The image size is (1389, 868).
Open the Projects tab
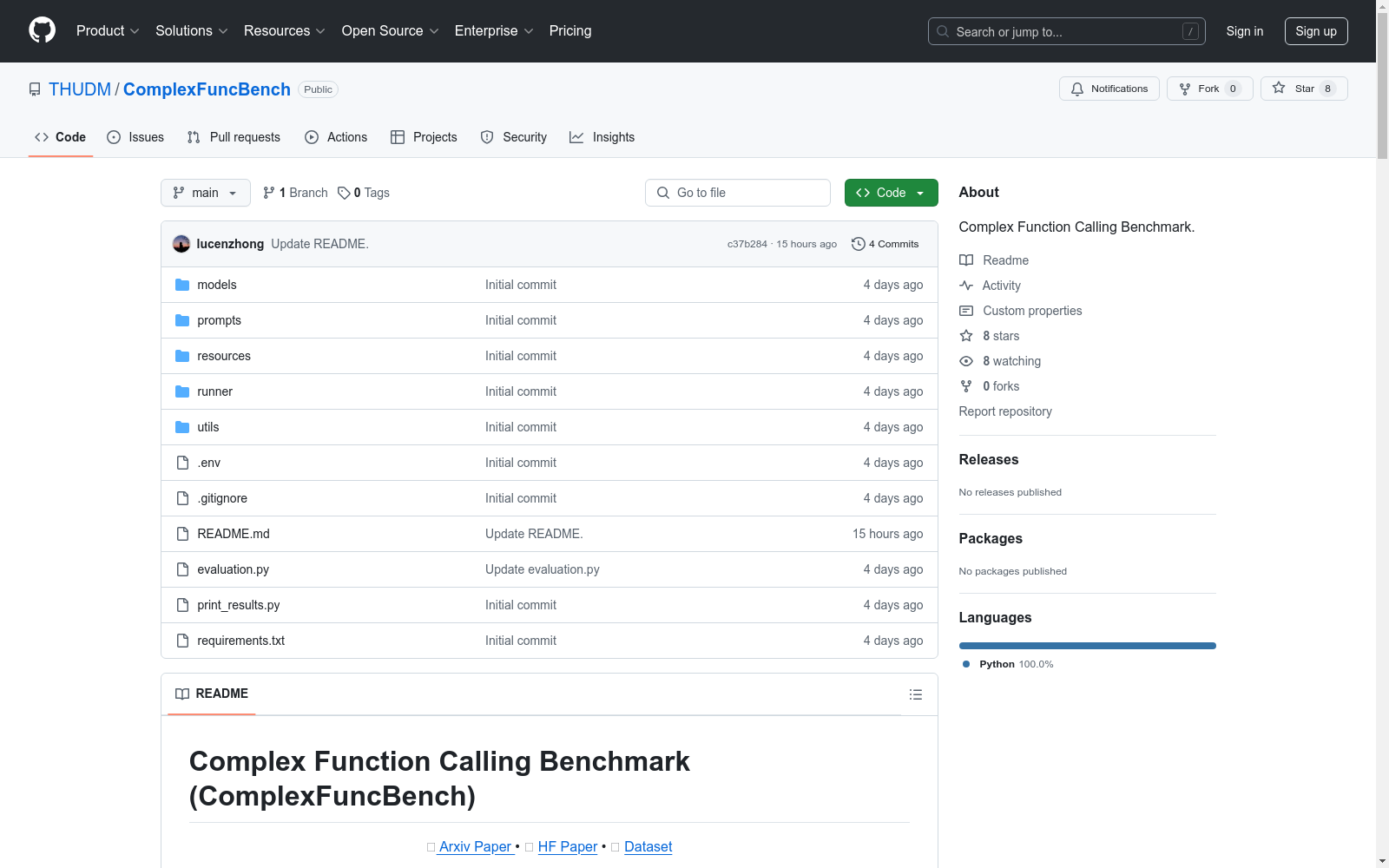pos(424,137)
